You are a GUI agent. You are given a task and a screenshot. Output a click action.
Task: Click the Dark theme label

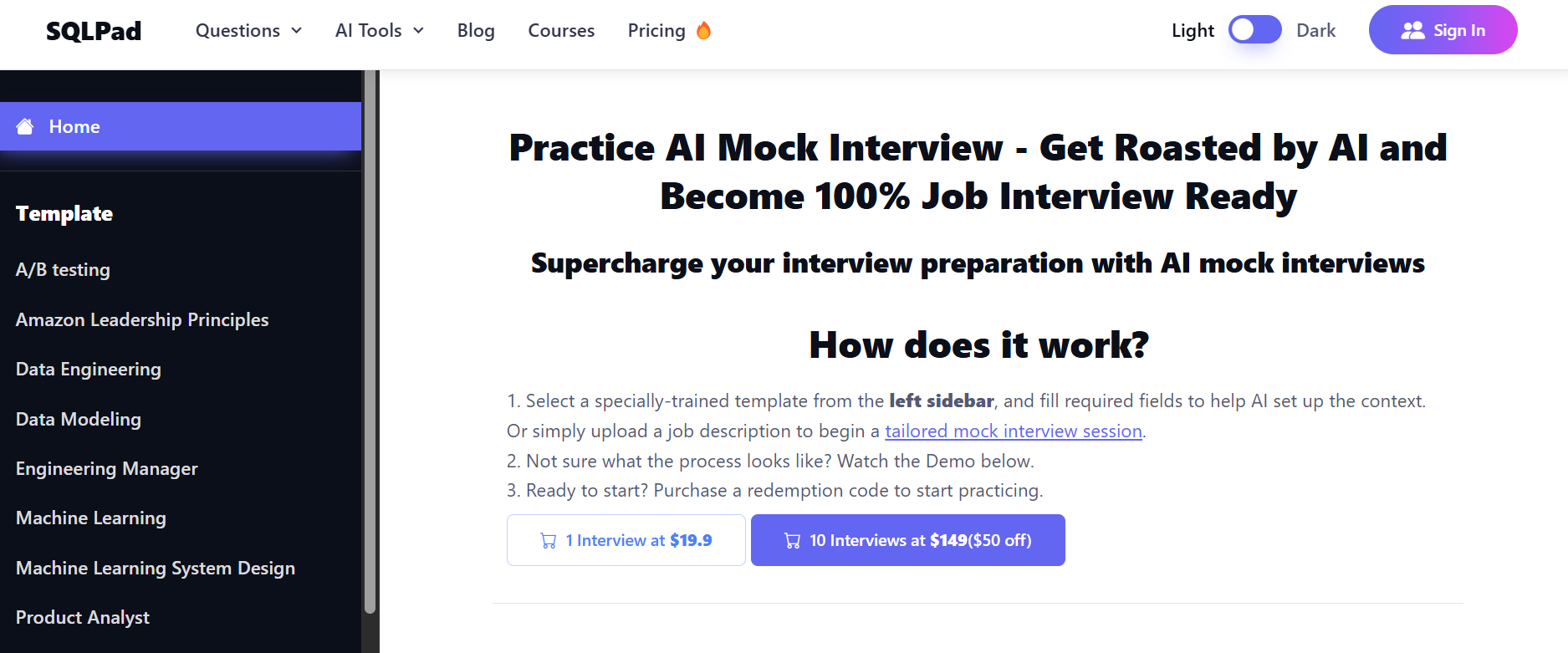[1315, 31]
